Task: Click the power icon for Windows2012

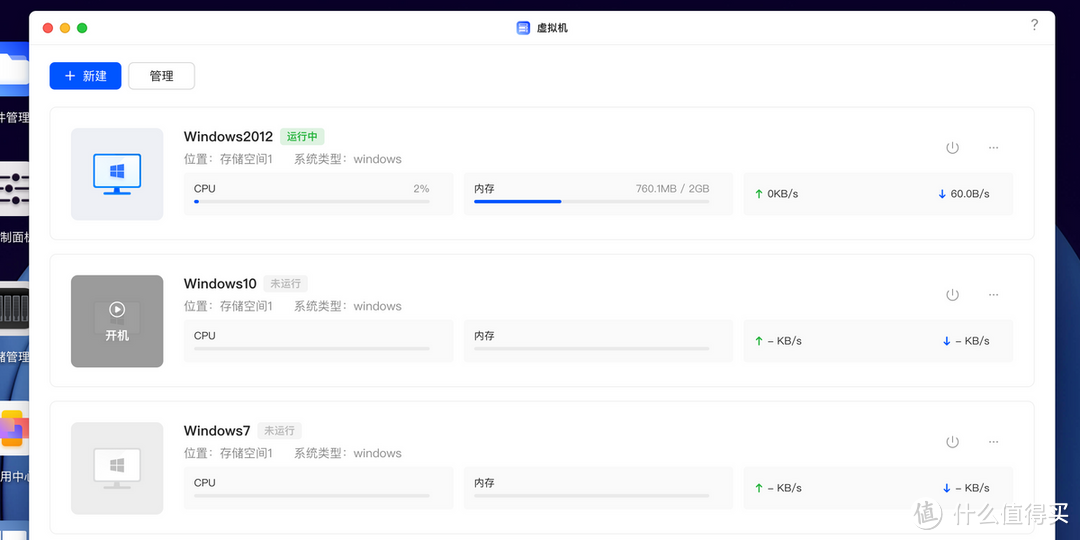Action: point(952,147)
